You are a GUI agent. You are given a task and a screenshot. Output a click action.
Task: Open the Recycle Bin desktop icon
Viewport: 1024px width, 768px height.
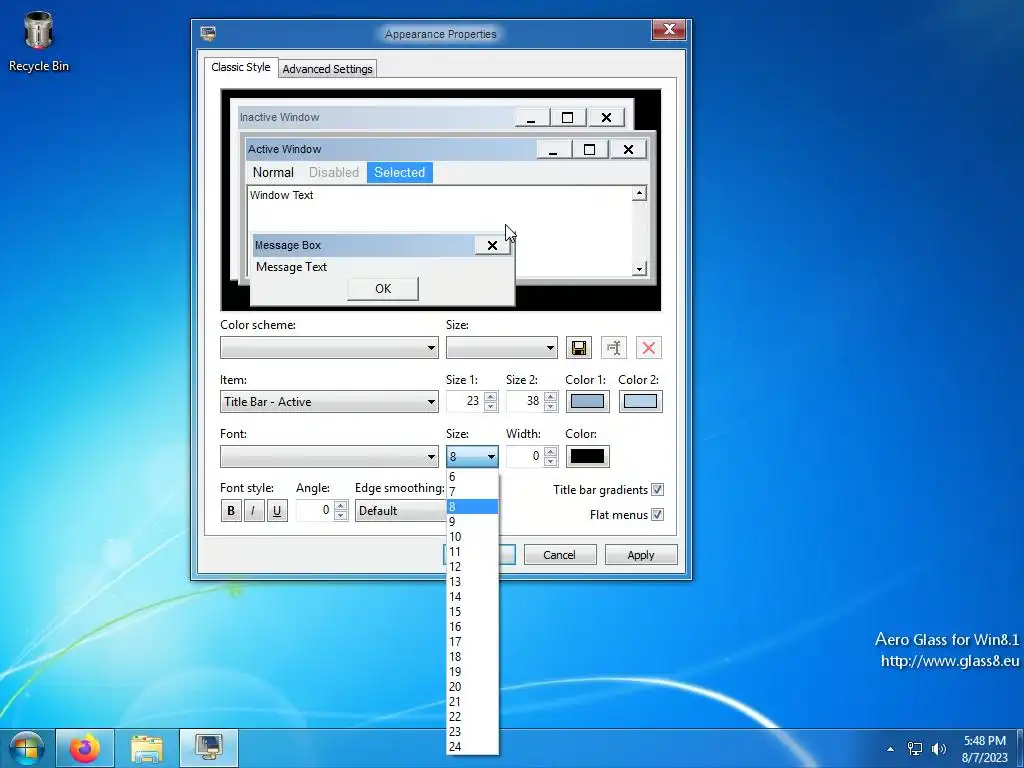39,41
